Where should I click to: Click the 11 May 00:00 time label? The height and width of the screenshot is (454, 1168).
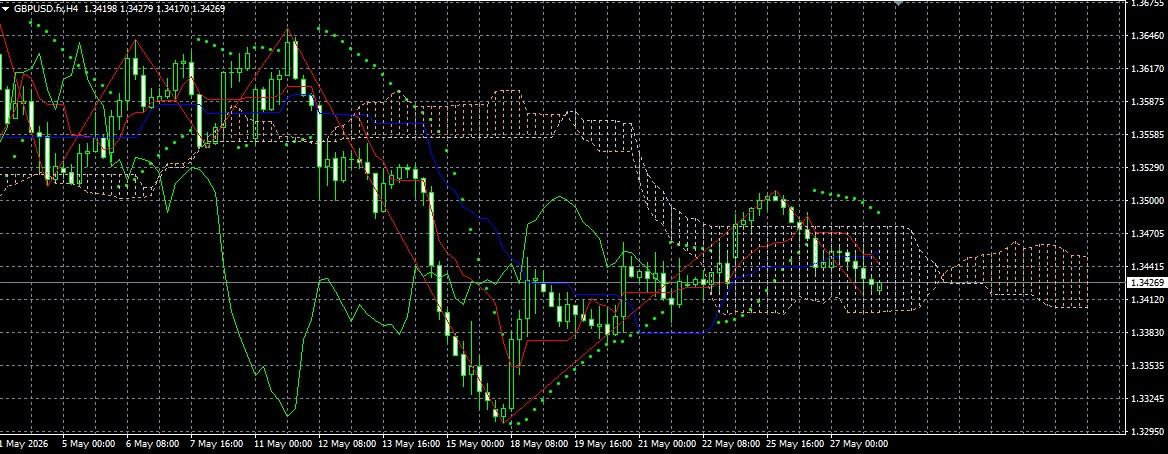tap(282, 444)
